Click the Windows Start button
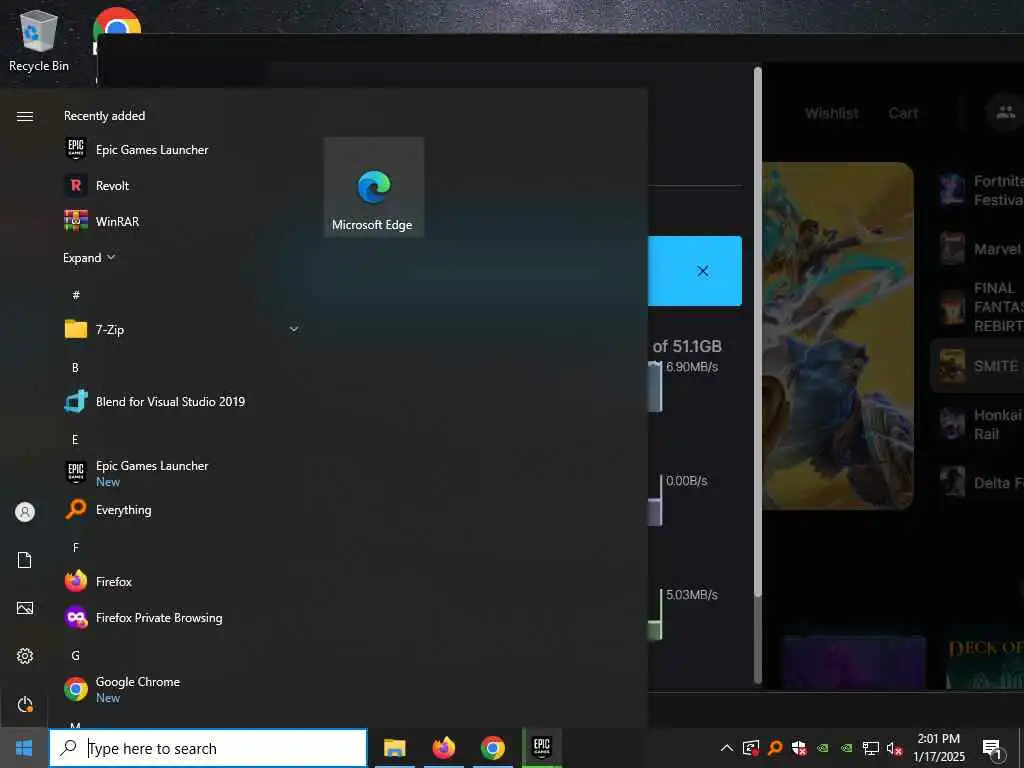 [24, 748]
